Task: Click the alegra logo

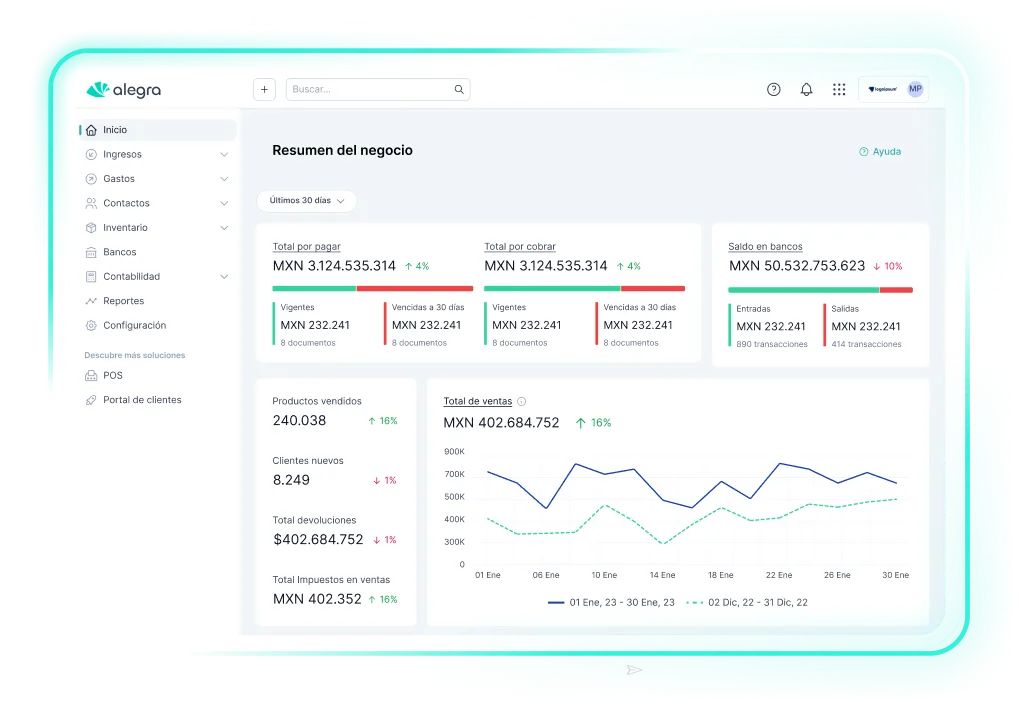Action: click(x=123, y=90)
